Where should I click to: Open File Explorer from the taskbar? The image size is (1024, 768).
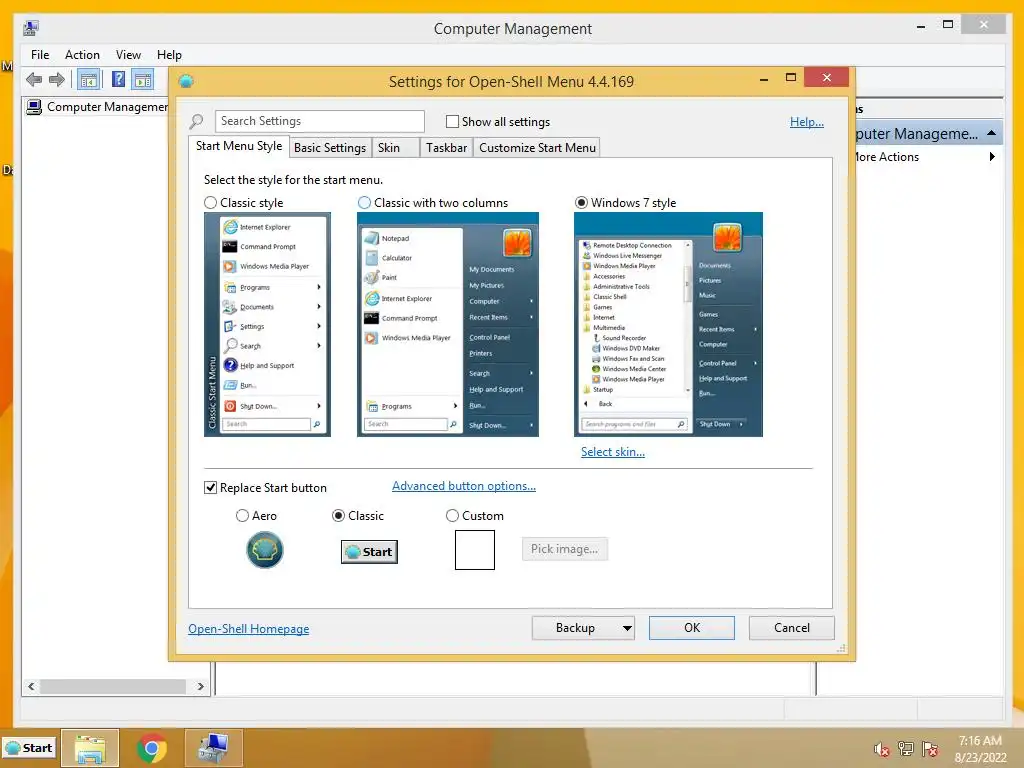[90, 748]
